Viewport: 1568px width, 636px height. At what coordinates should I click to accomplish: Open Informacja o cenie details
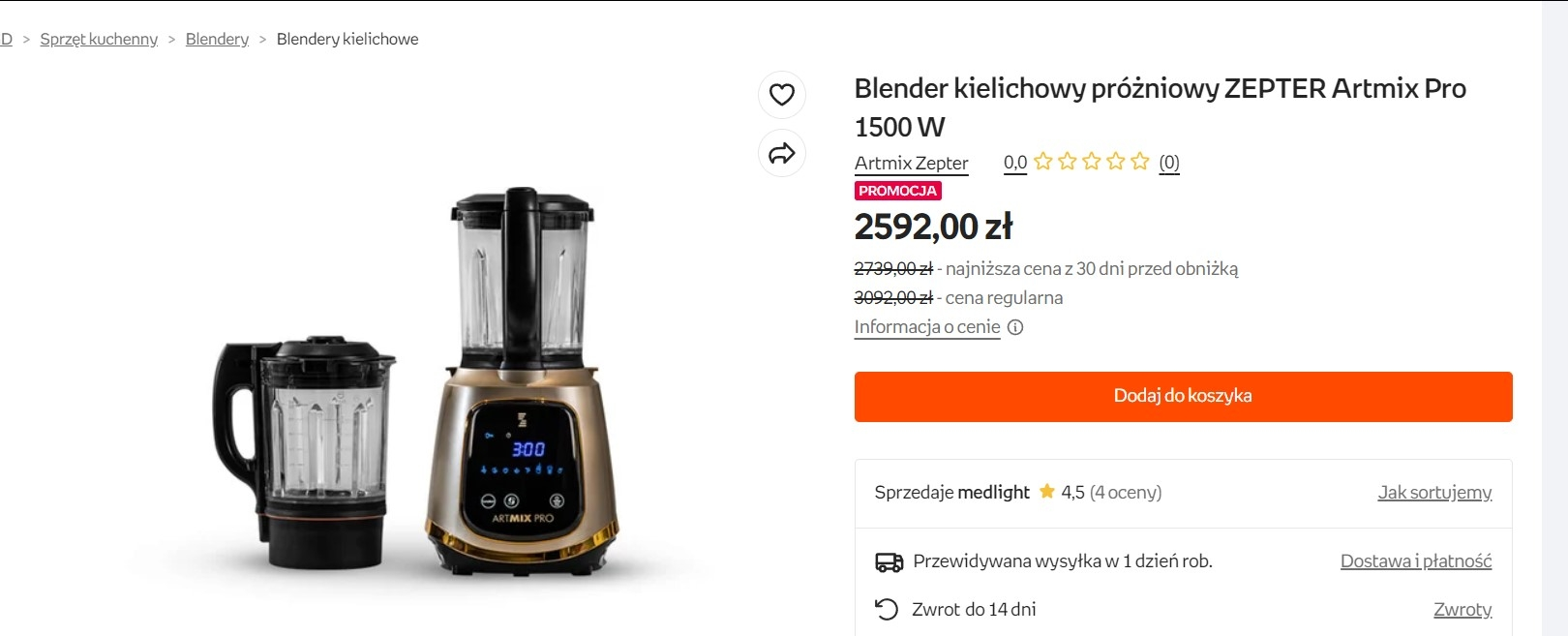pos(927,327)
